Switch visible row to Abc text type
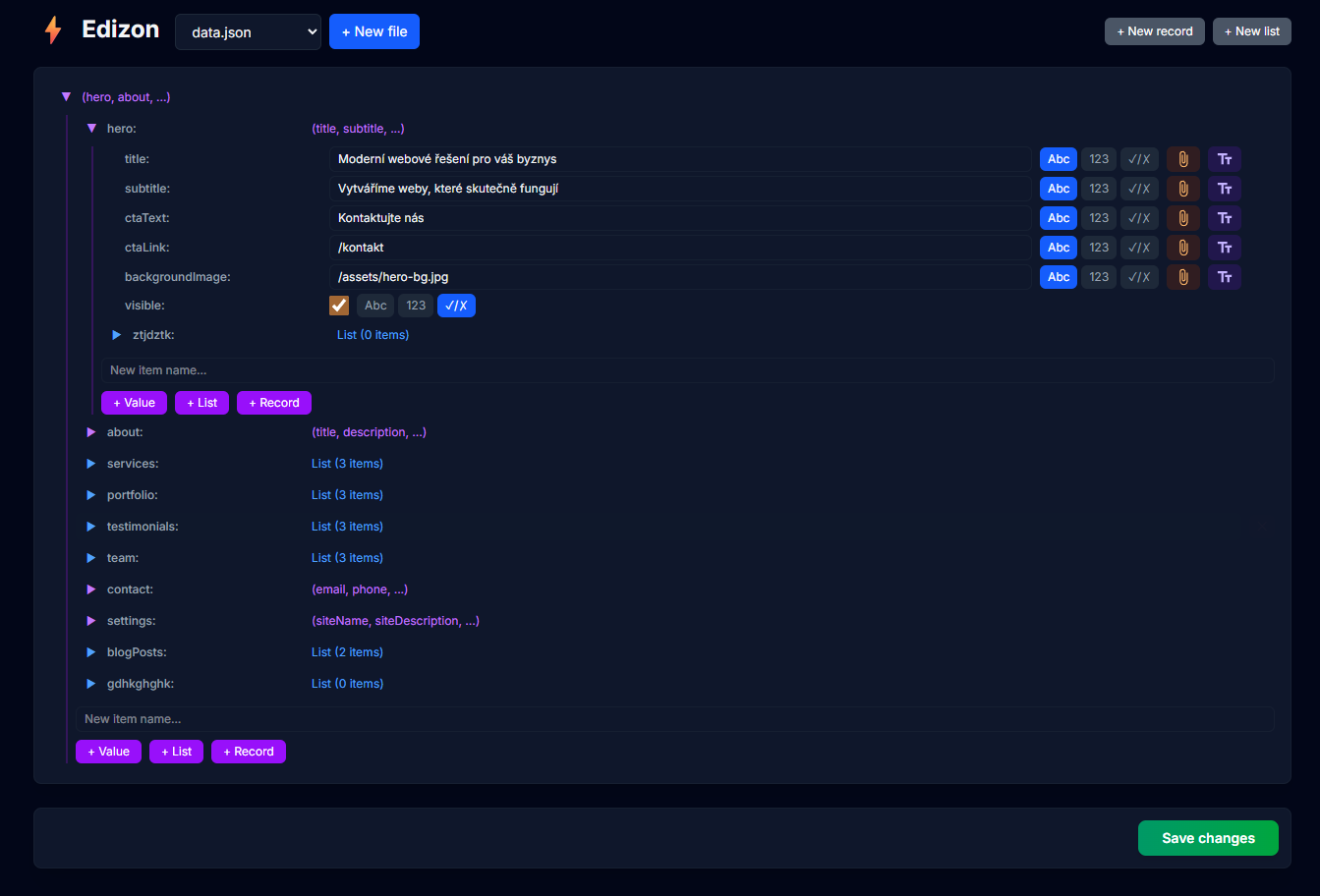Viewport: 1320px width, 896px height. (375, 306)
